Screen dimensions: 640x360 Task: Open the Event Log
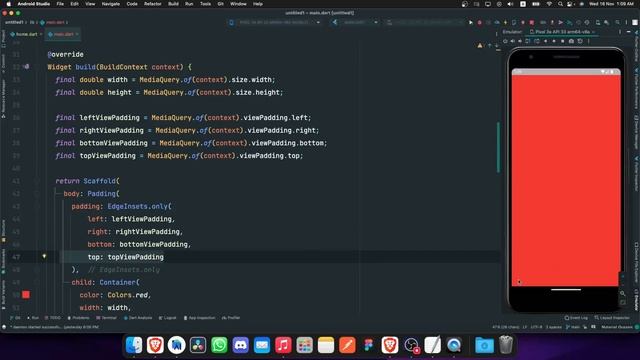576,318
